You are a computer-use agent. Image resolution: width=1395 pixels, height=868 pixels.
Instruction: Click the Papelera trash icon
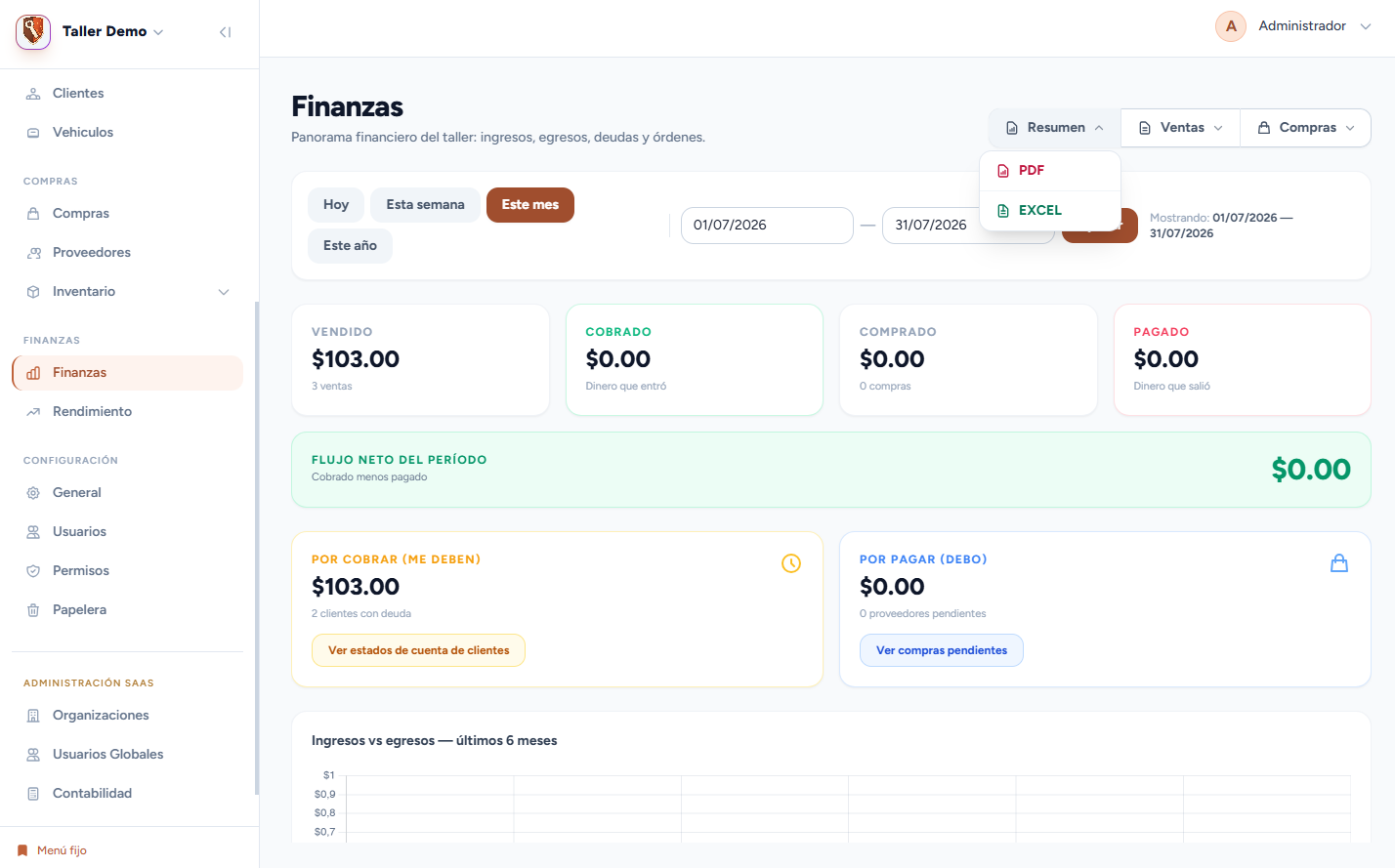coord(33,610)
